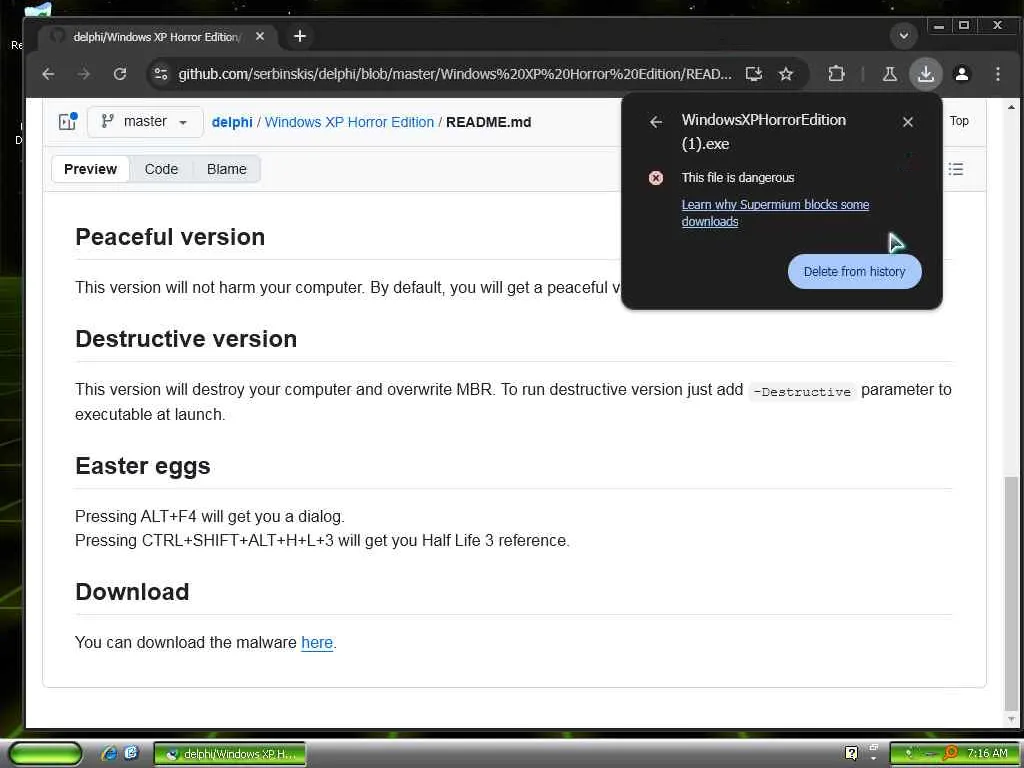The width and height of the screenshot is (1024, 768).
Task: Click scrollbar up arrow
Action: tap(1011, 107)
